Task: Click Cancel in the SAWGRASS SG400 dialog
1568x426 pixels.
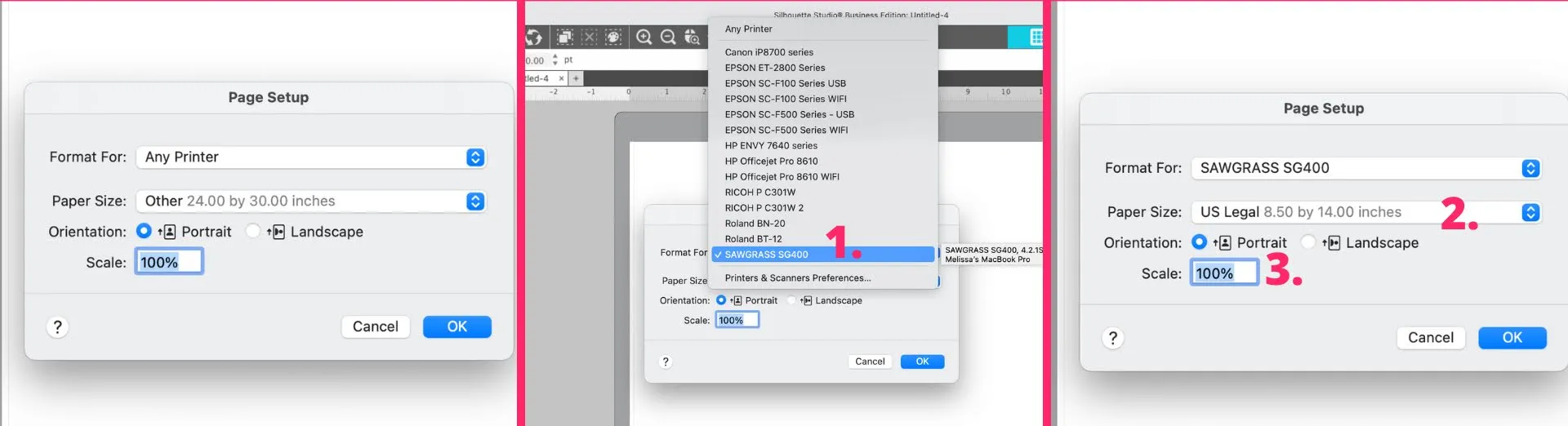Action: click(x=1431, y=338)
